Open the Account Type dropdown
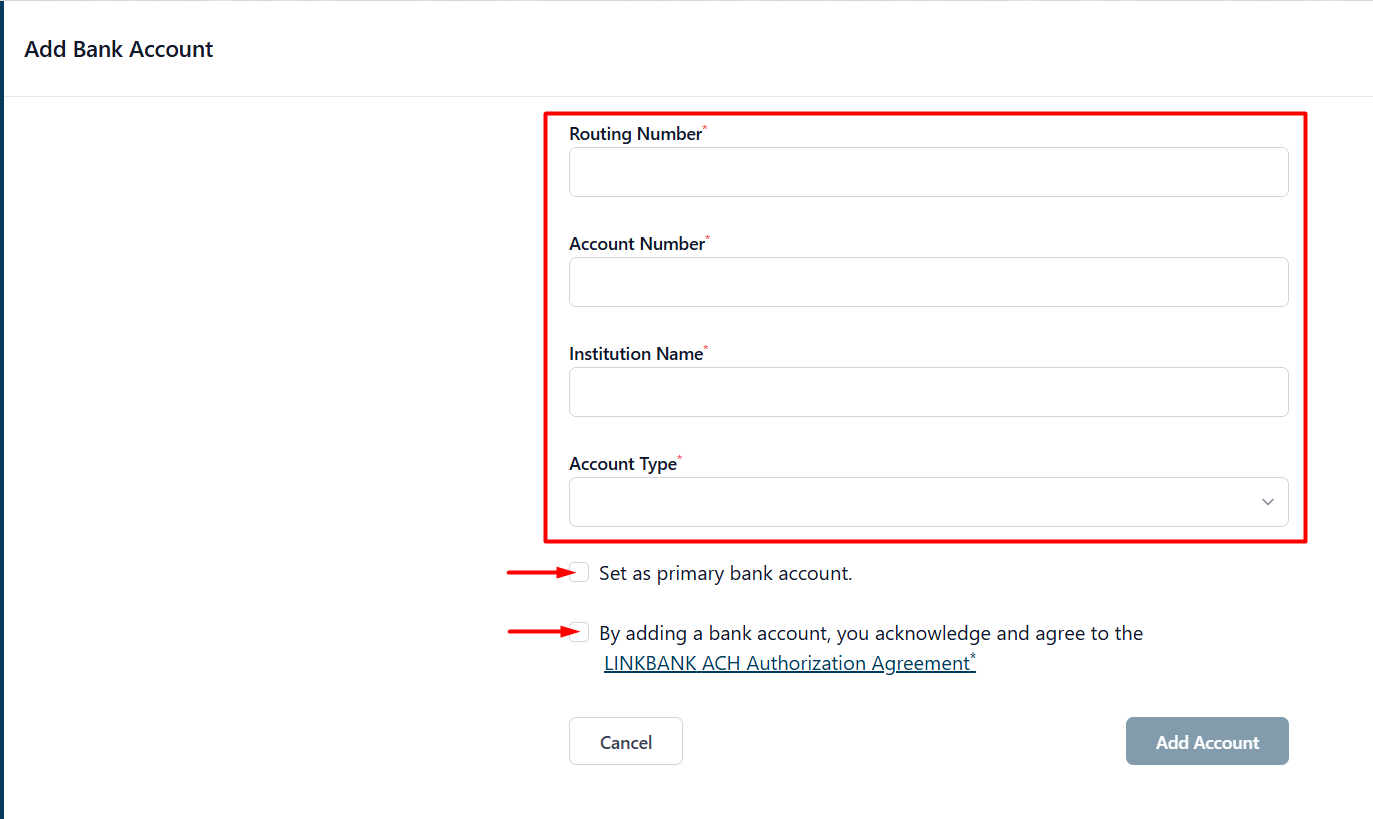 click(x=928, y=502)
